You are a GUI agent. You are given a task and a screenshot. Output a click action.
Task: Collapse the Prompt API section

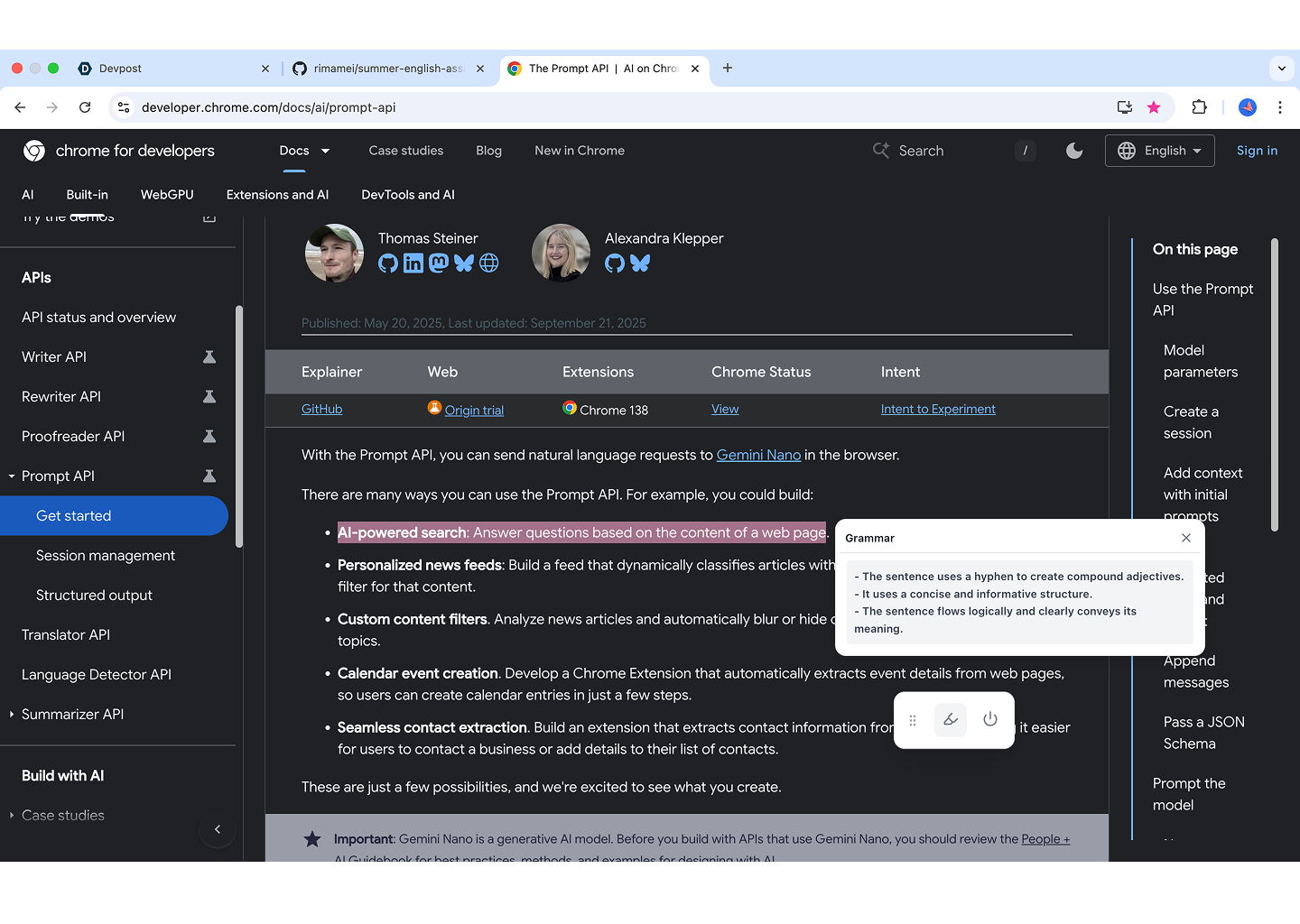[x=12, y=476]
